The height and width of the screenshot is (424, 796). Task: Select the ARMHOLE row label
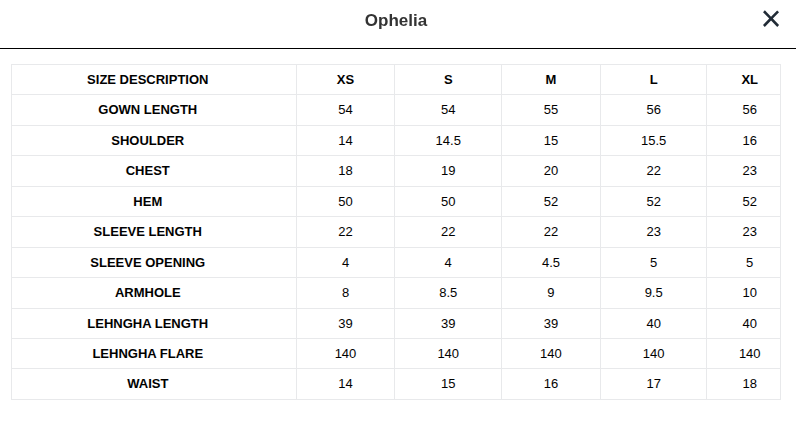(148, 292)
